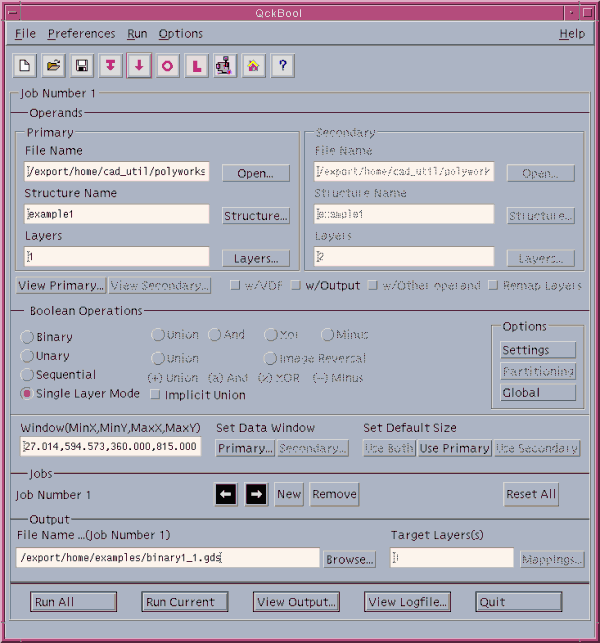Click the Target Layers(s) input field
This screenshot has height=643, width=600.
tap(452, 558)
